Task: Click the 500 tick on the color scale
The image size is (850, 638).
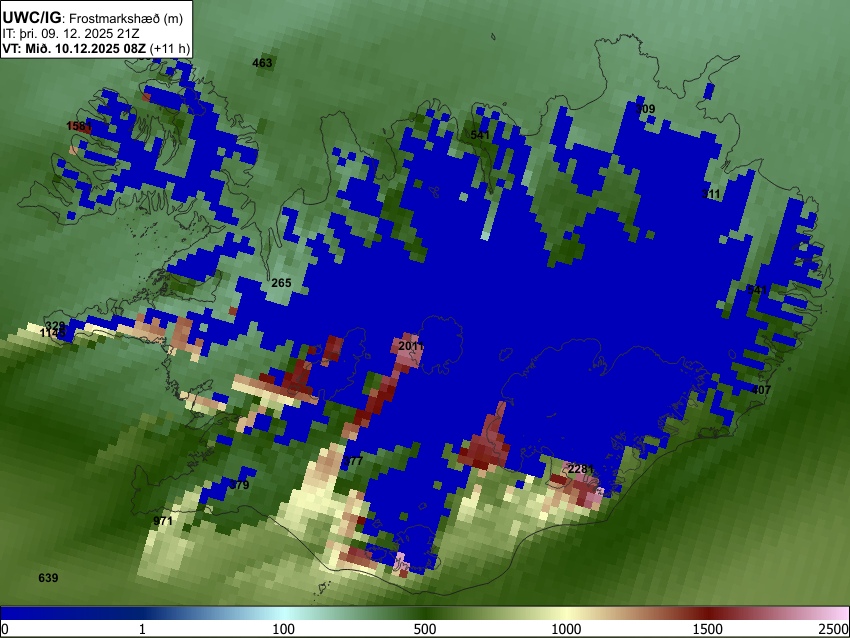Action: pos(424,629)
